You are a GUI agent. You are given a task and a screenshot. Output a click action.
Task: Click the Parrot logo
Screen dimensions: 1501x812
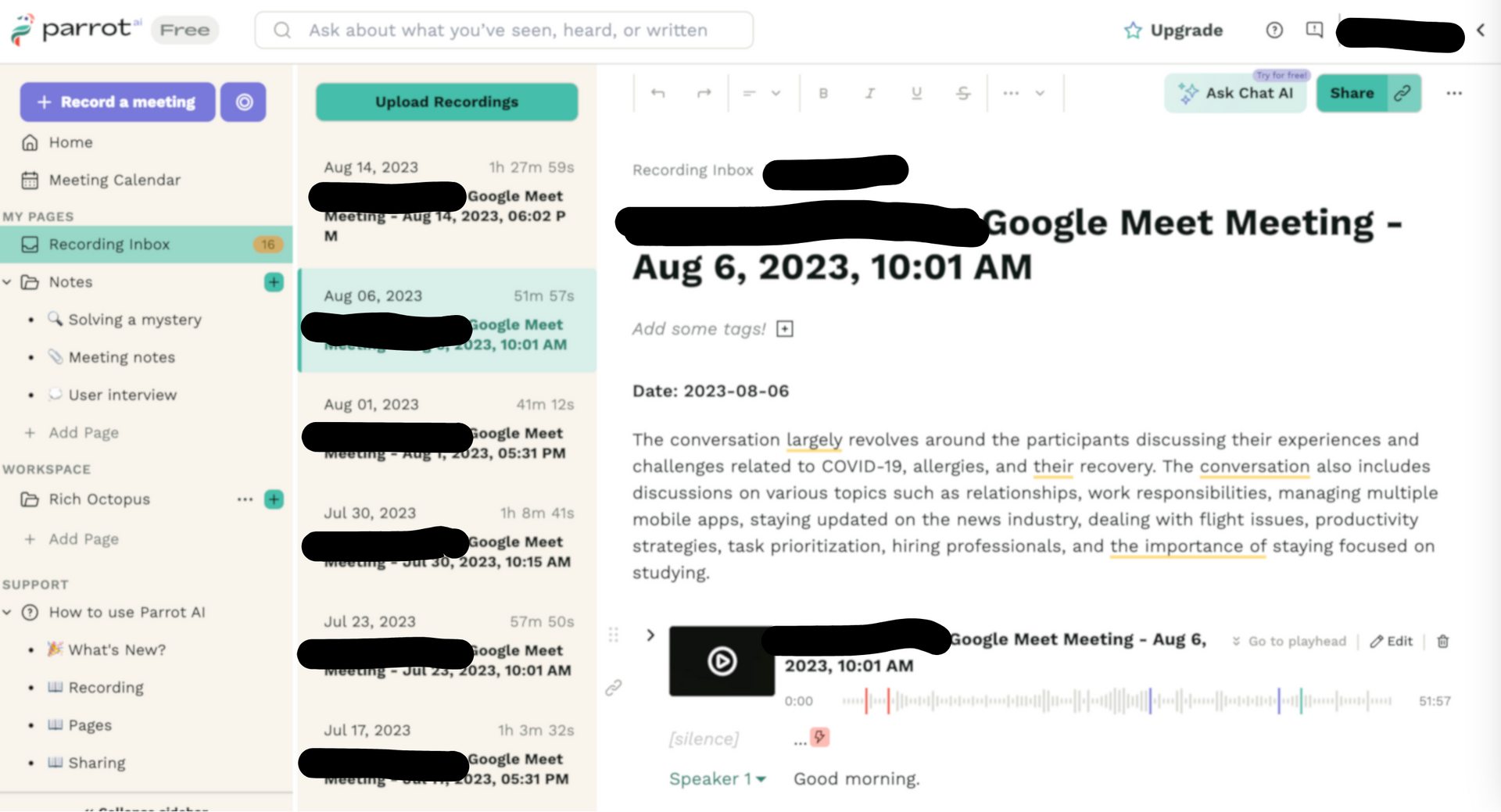coord(76,30)
